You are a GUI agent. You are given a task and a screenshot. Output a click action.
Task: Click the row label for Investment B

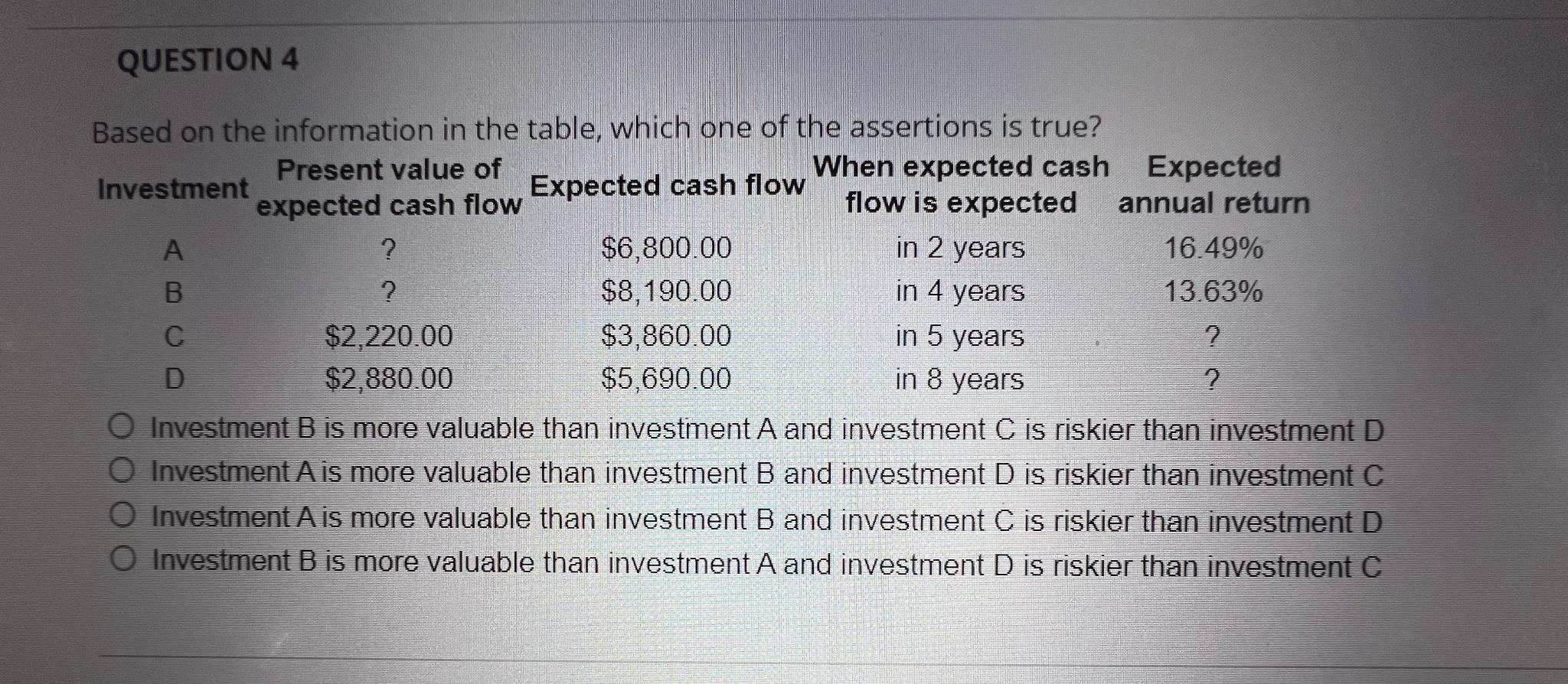pos(172,292)
